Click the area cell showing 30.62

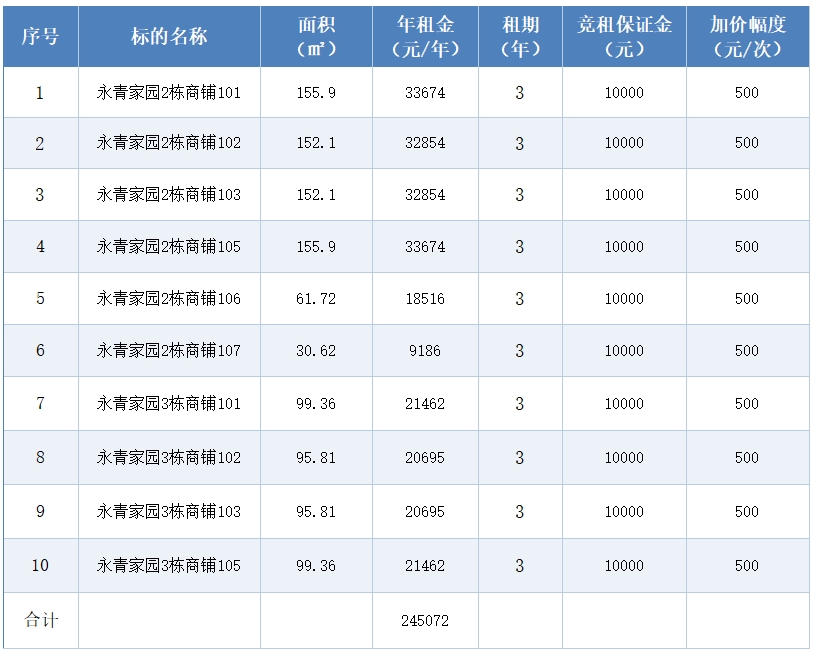pyautogui.click(x=316, y=351)
